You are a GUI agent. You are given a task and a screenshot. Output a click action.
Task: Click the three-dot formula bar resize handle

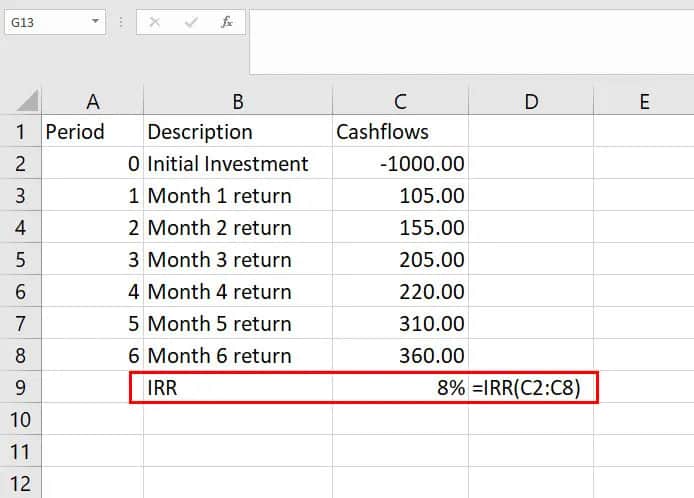click(x=121, y=21)
